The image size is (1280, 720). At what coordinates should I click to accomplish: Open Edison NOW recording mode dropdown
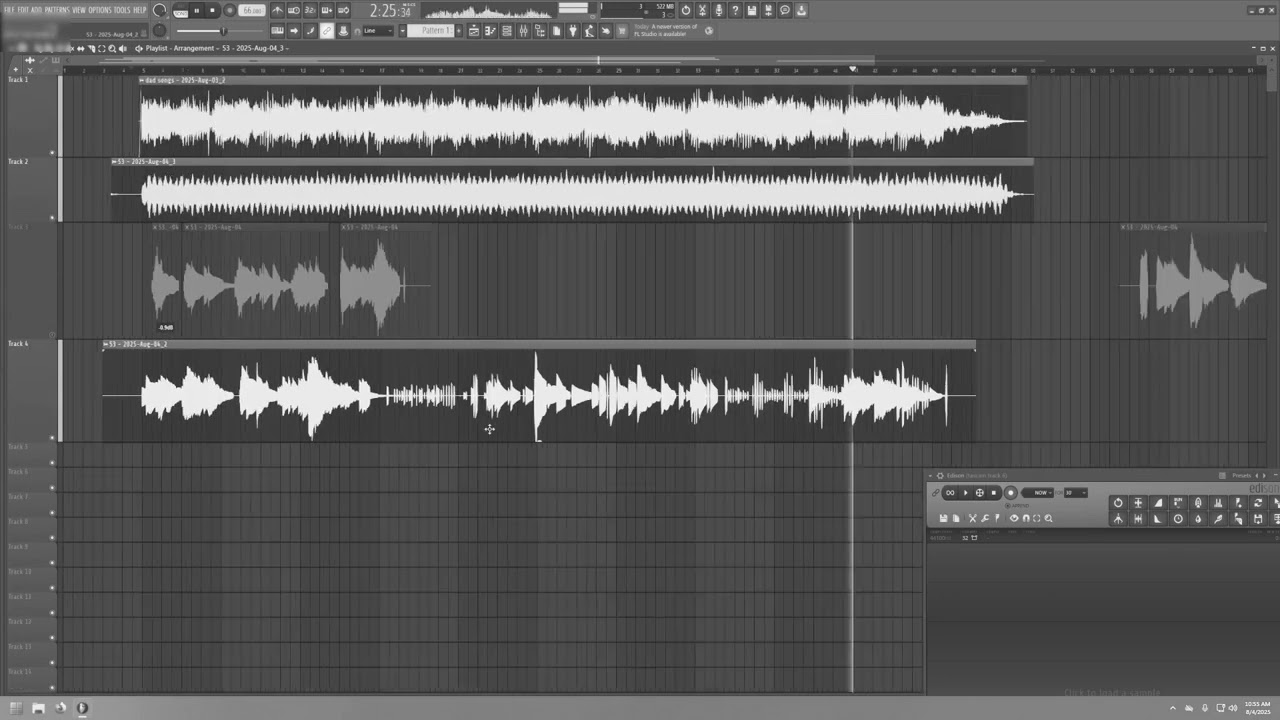coord(1039,493)
